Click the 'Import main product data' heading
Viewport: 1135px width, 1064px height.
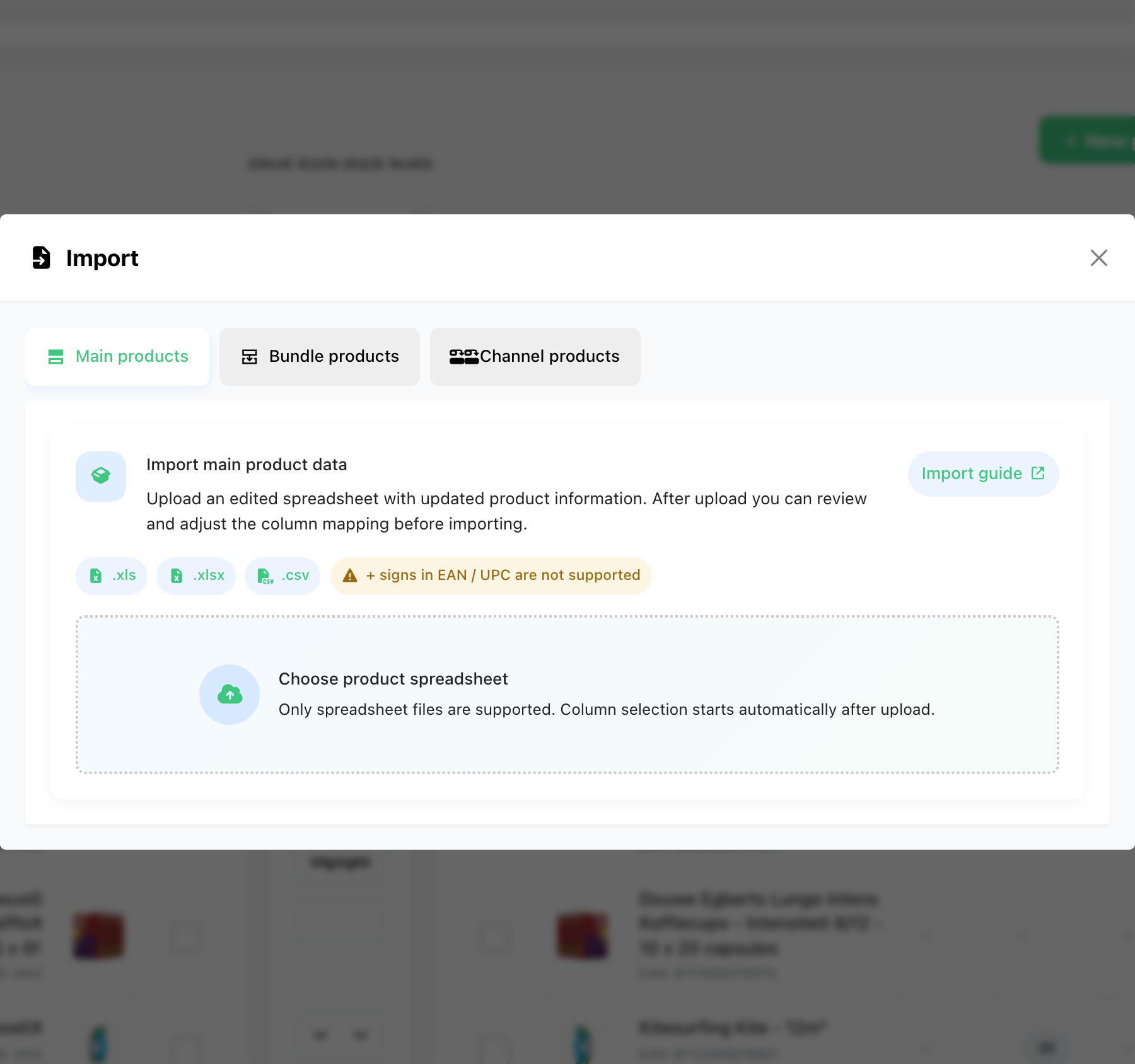coord(247,465)
